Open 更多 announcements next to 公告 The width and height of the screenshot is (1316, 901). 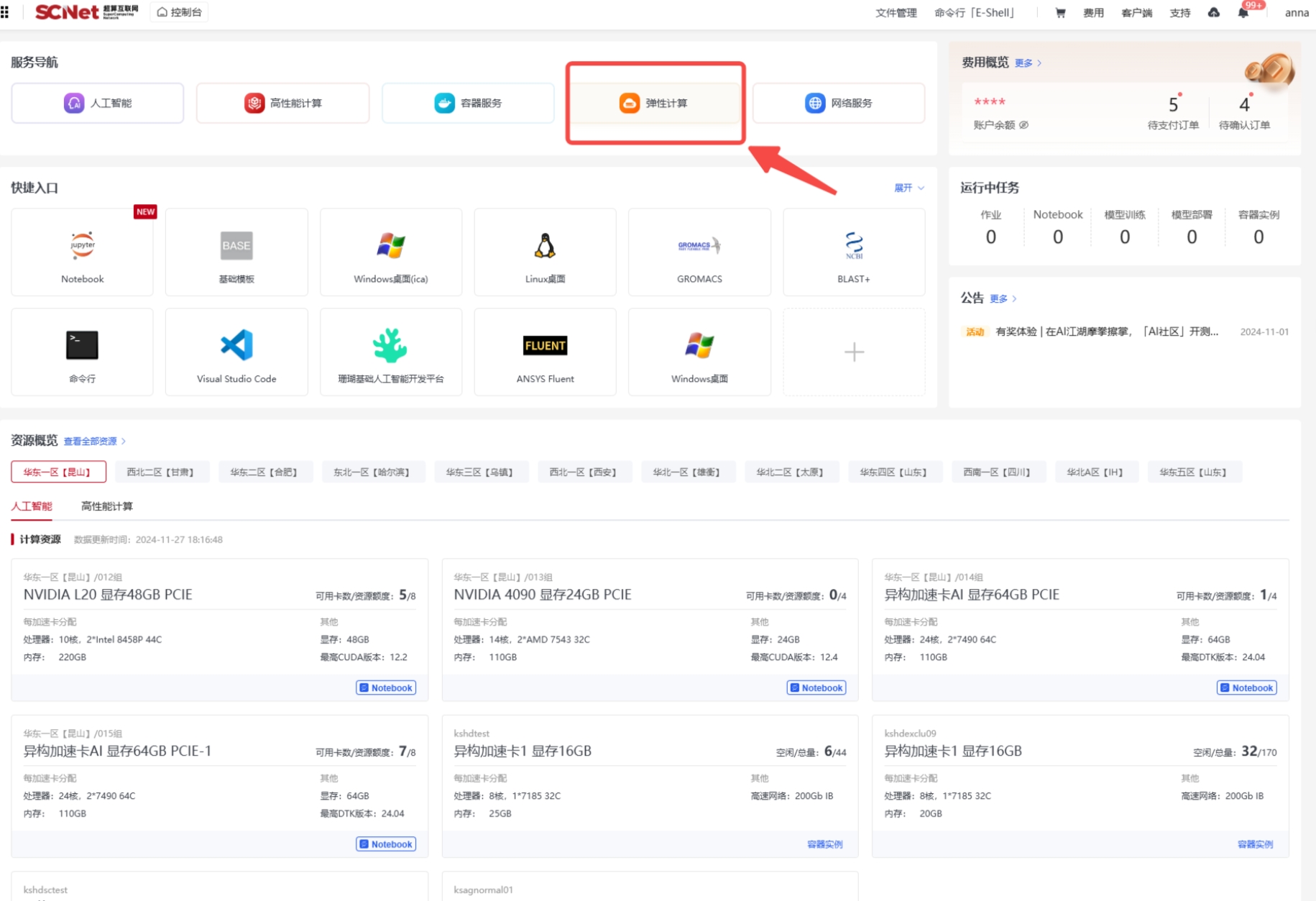pyautogui.click(x=1002, y=298)
